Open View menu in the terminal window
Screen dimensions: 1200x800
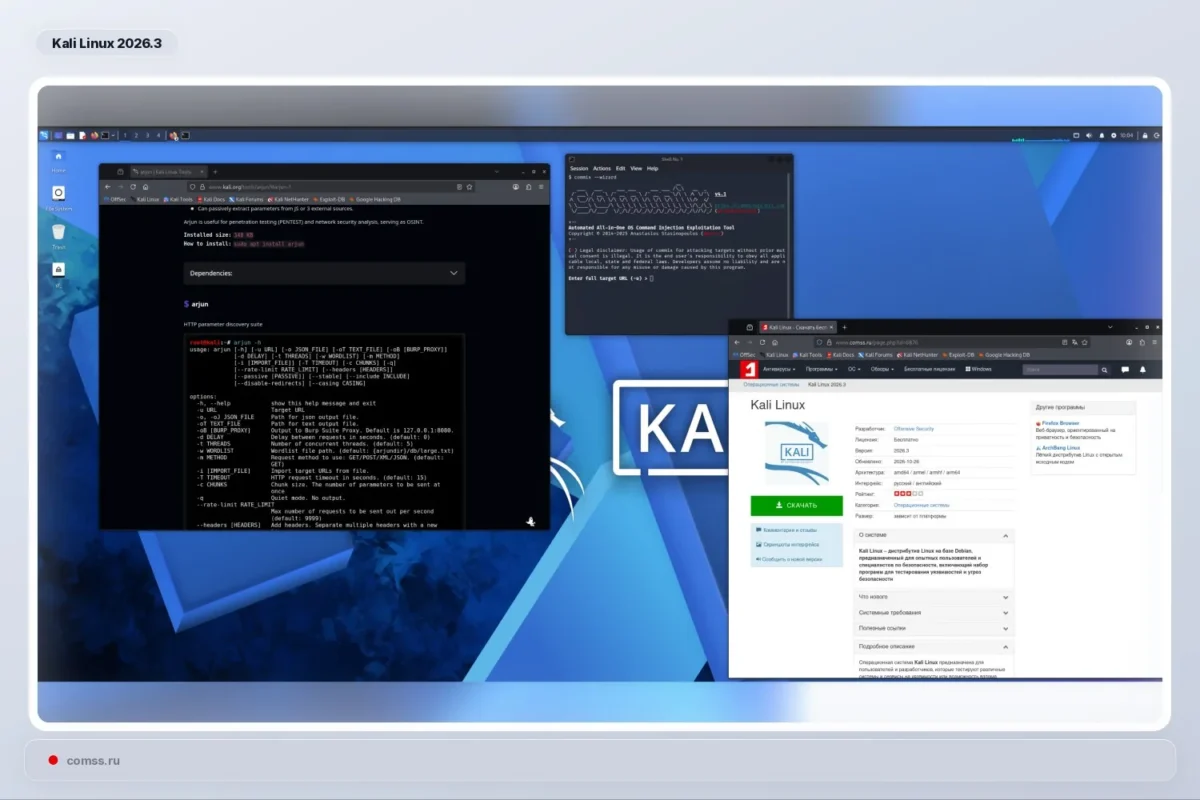[636, 168]
